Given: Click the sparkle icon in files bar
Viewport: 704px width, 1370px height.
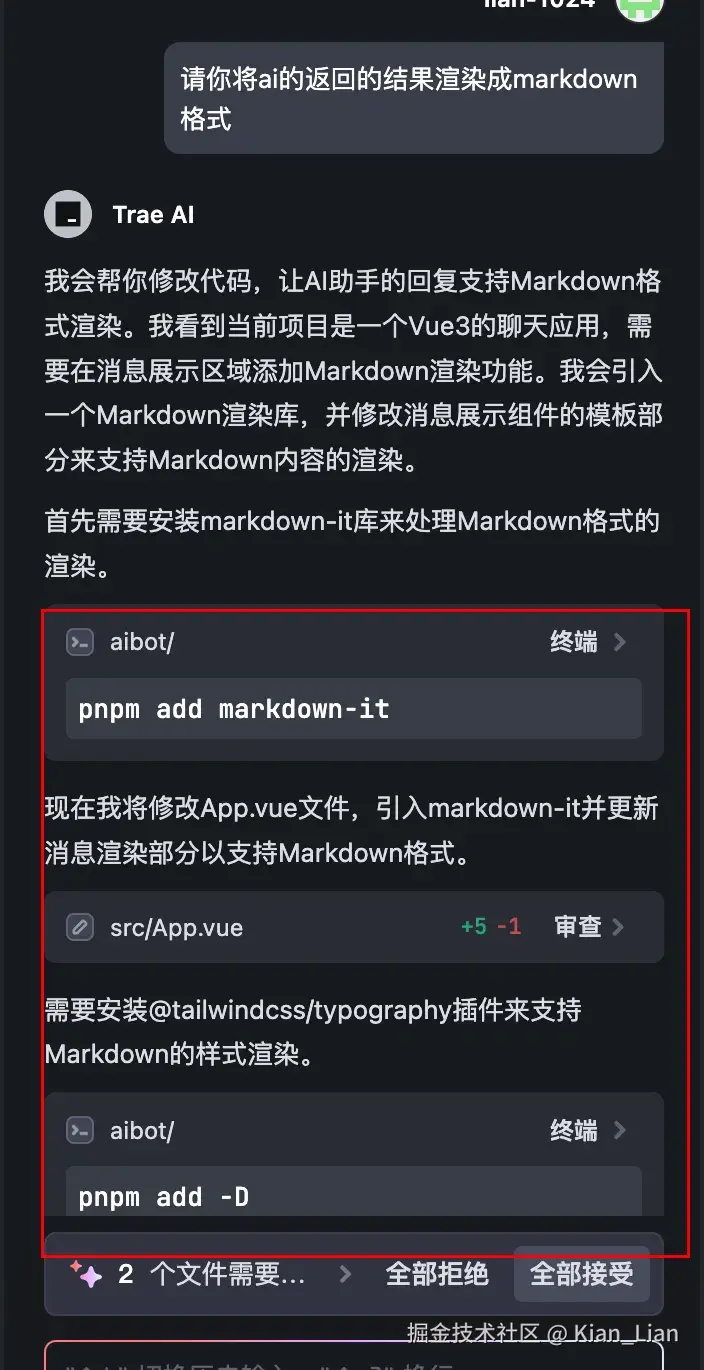Looking at the screenshot, I should pos(87,1274).
